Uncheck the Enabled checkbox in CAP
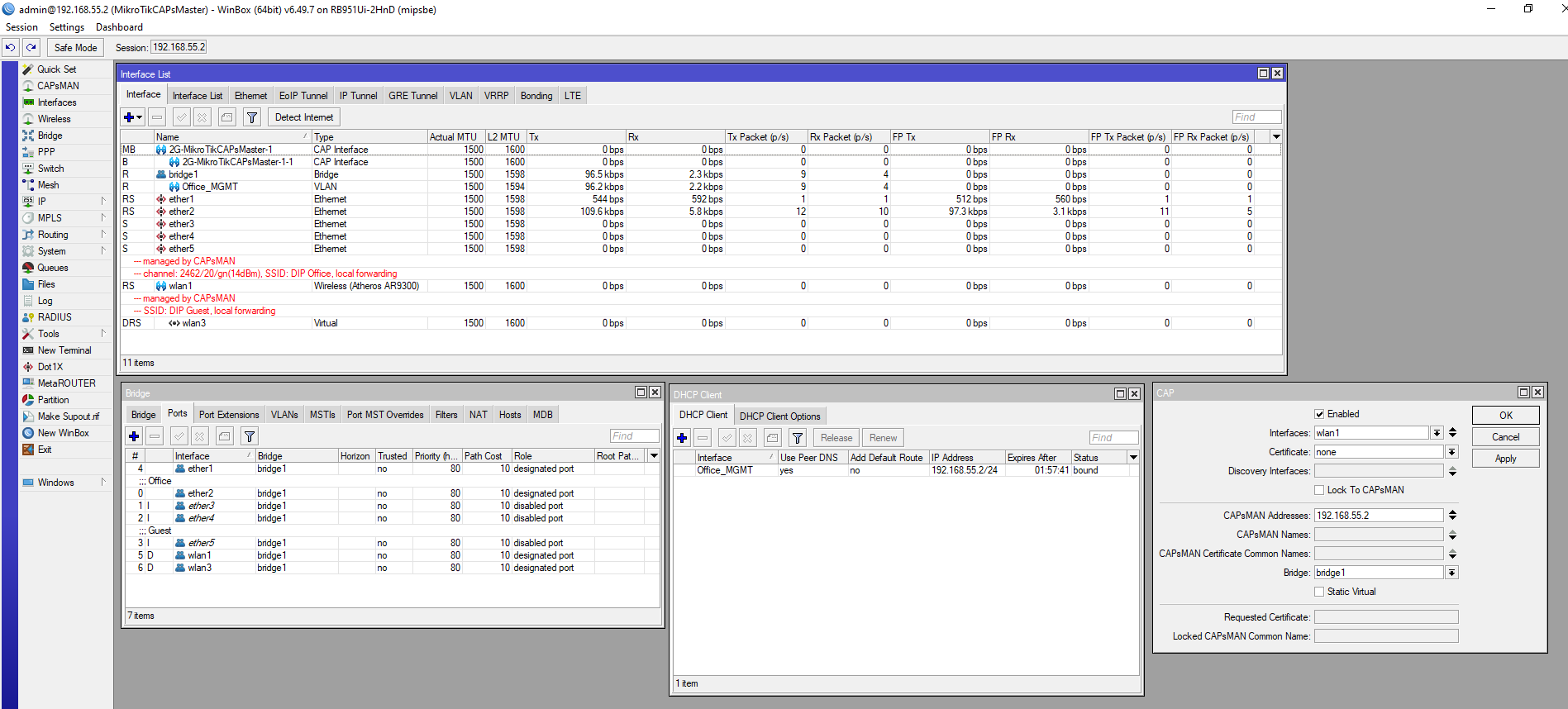This screenshot has height=709, width=1568. tap(1319, 414)
